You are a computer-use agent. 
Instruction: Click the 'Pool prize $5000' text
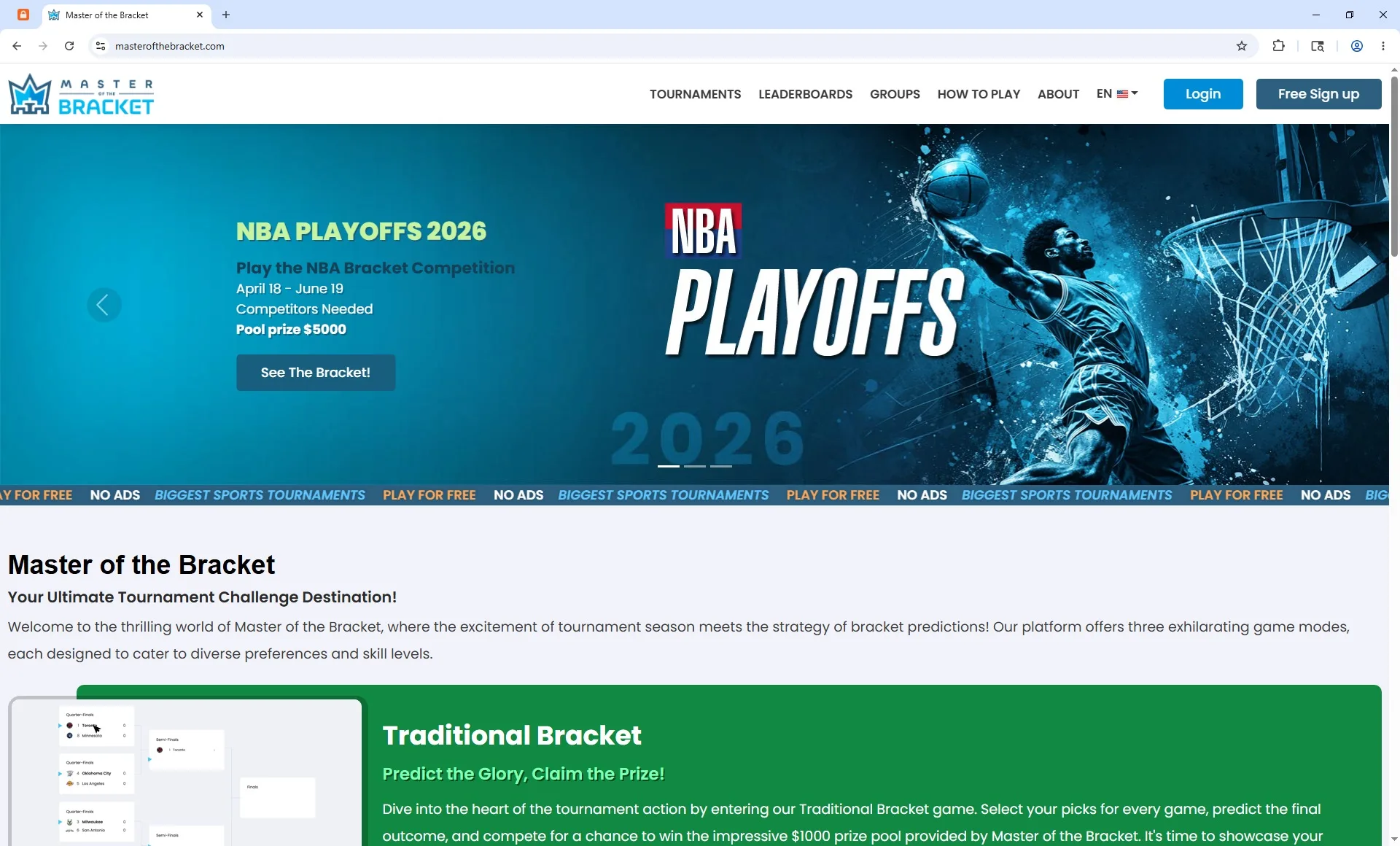291,330
